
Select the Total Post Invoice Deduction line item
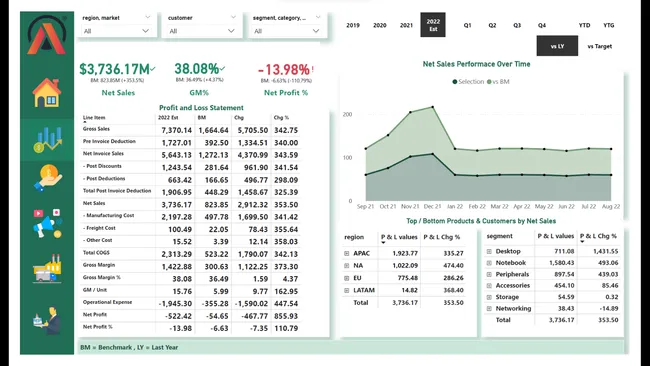point(117,191)
